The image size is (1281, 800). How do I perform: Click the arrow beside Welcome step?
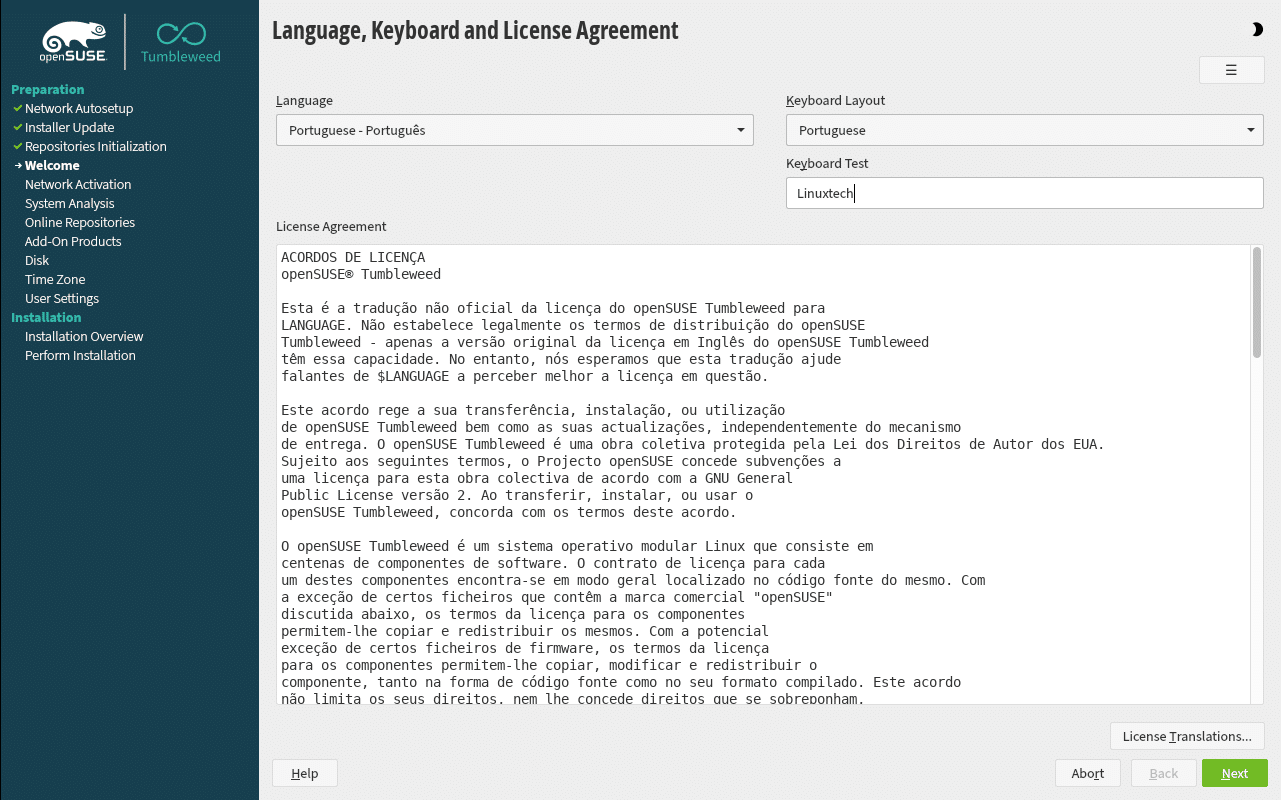pyautogui.click(x=18, y=165)
